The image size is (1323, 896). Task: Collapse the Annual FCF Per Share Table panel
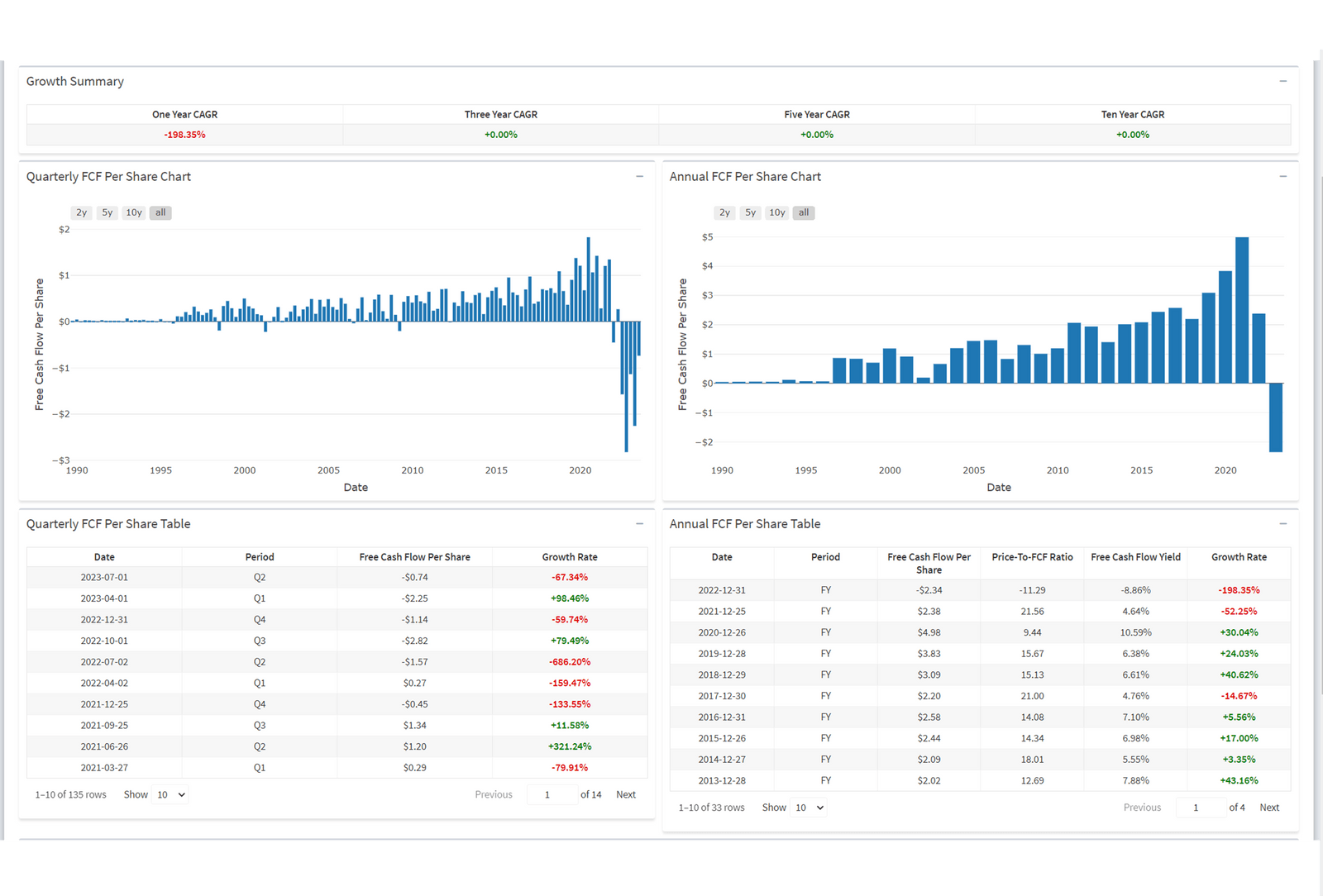click(1283, 523)
